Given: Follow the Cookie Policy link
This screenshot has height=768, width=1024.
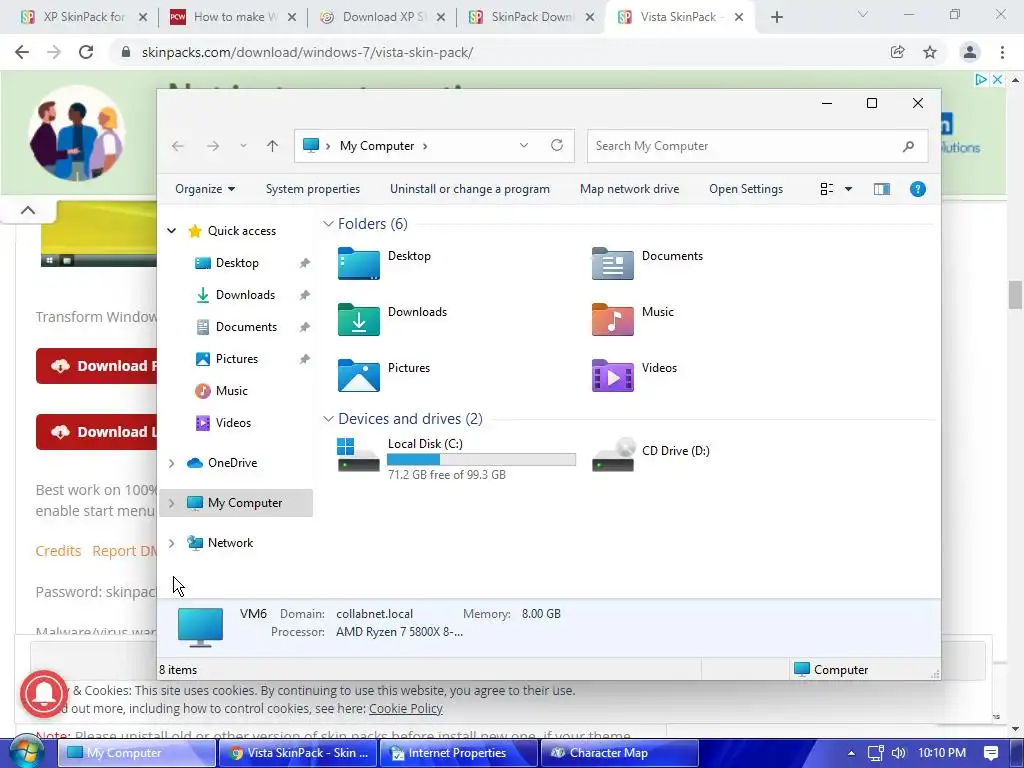Looking at the screenshot, I should pos(406,708).
